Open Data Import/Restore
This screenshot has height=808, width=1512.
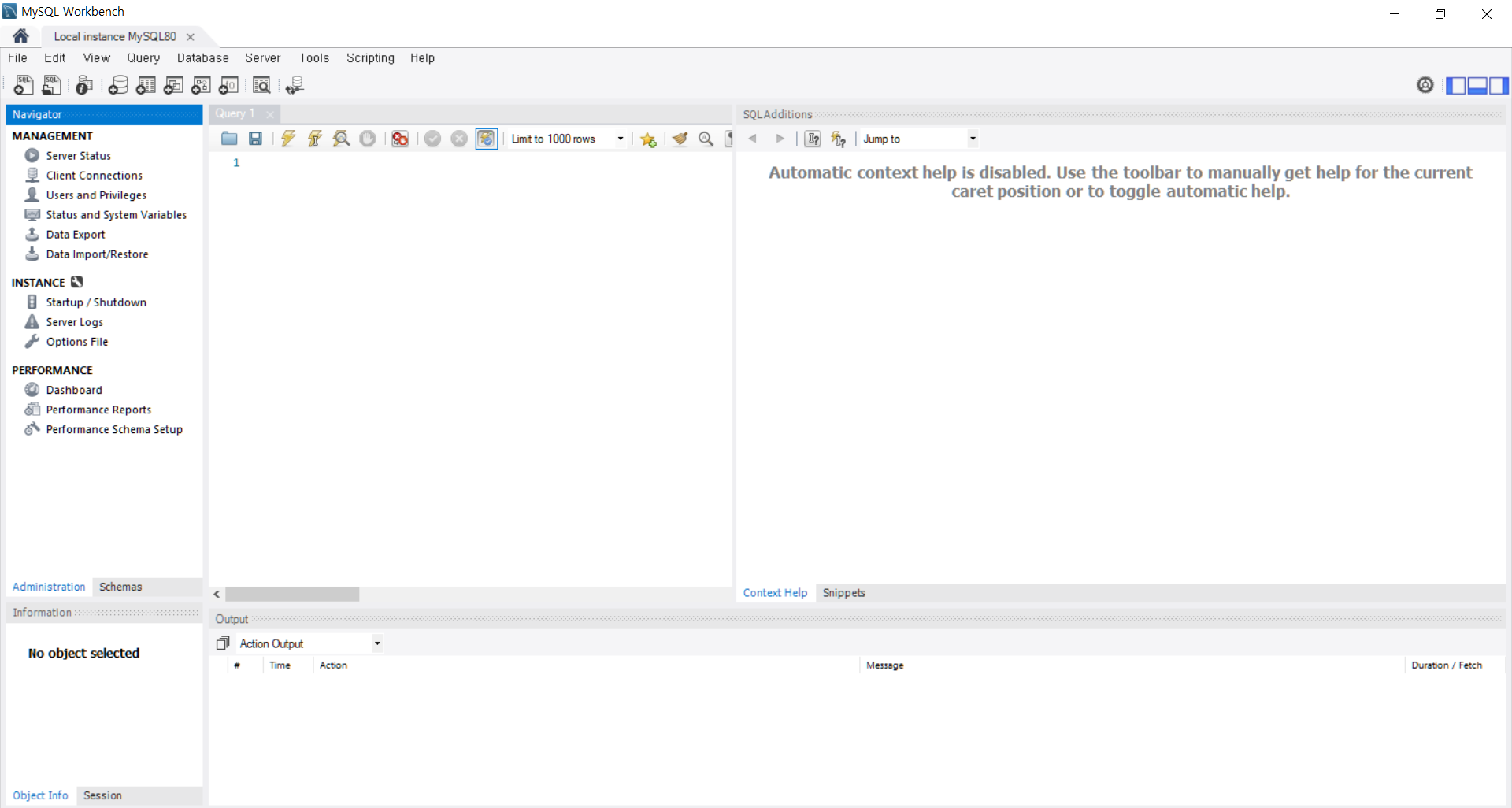click(97, 254)
